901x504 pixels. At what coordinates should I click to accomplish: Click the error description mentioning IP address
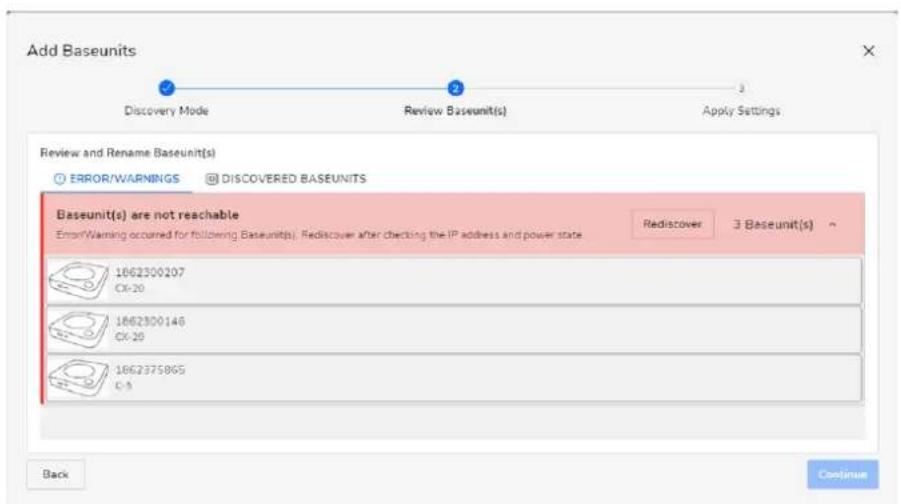pyautogui.click(x=319, y=235)
